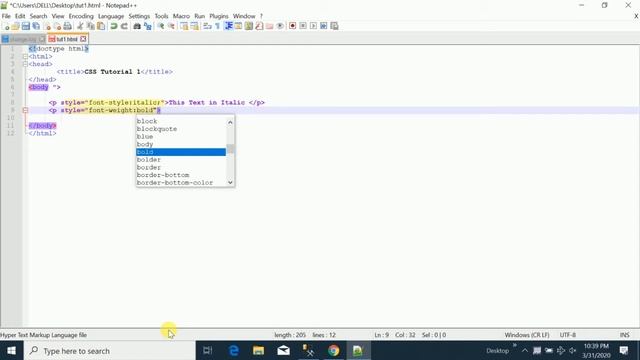Image resolution: width=640 pixels, height=360 pixels.
Task: Open the Tools menu
Action: point(161,16)
